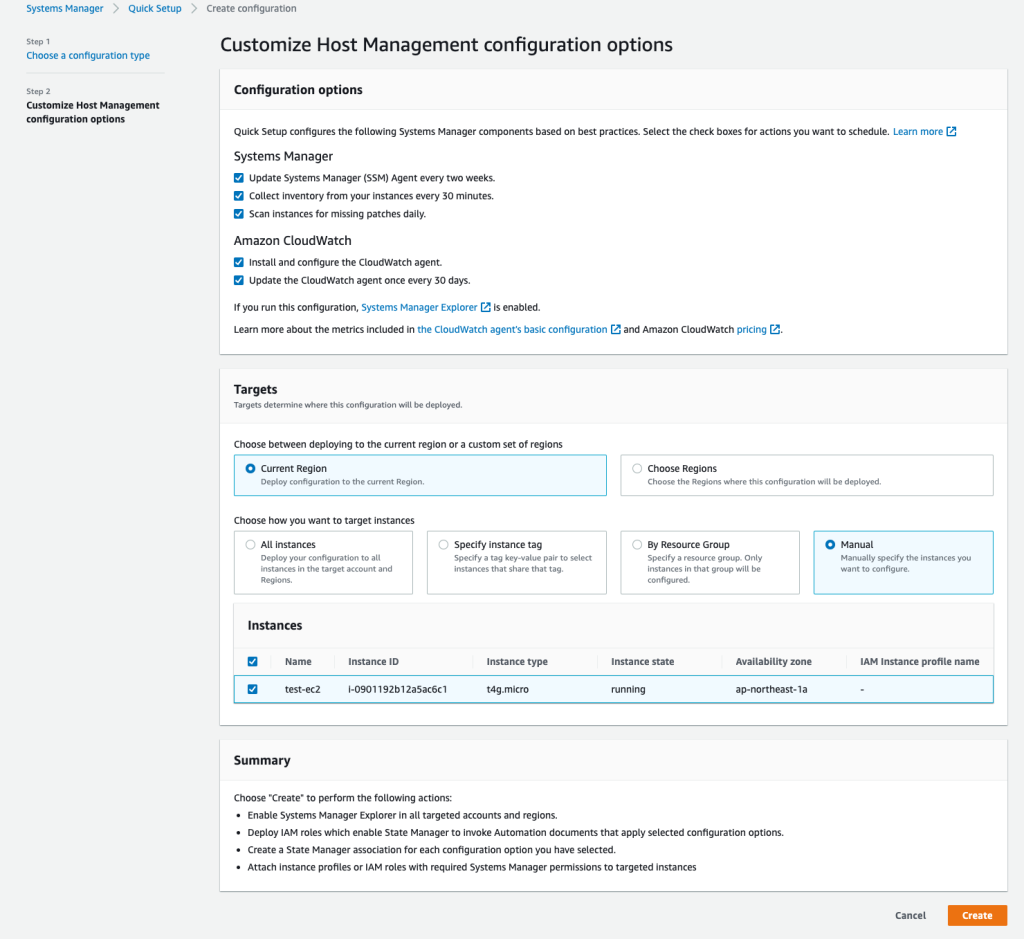
Task: Open the Systems Manager Explorer link
Action: [419, 307]
